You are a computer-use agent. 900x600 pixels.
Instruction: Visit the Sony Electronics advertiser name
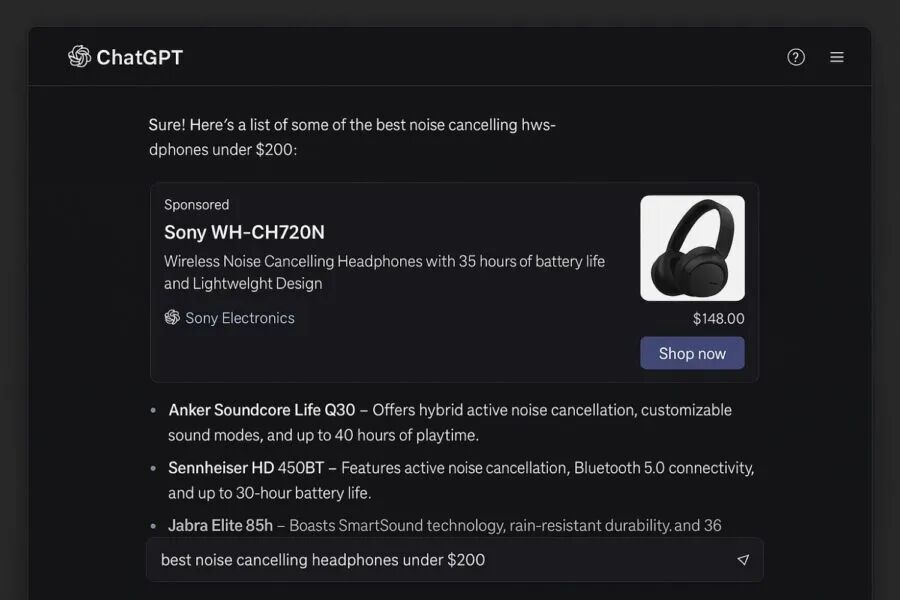tap(240, 318)
